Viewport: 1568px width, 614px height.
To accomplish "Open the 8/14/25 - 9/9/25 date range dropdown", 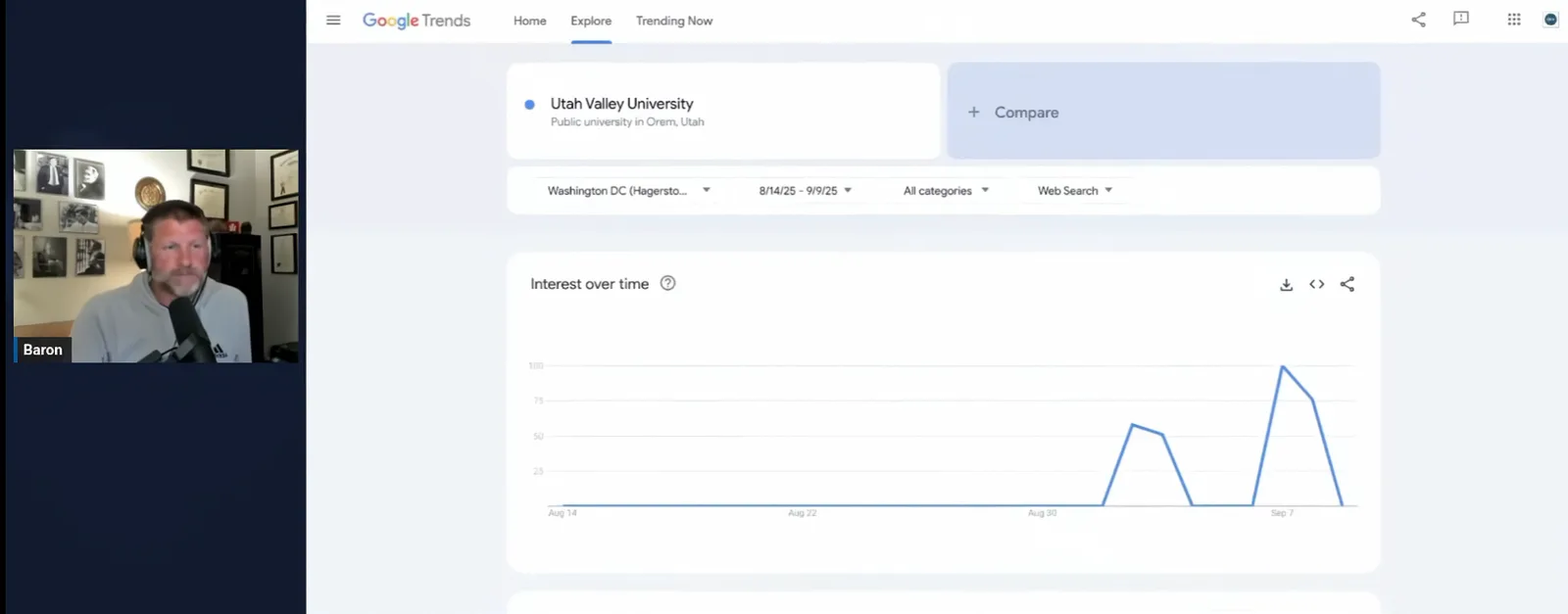I will click(806, 191).
